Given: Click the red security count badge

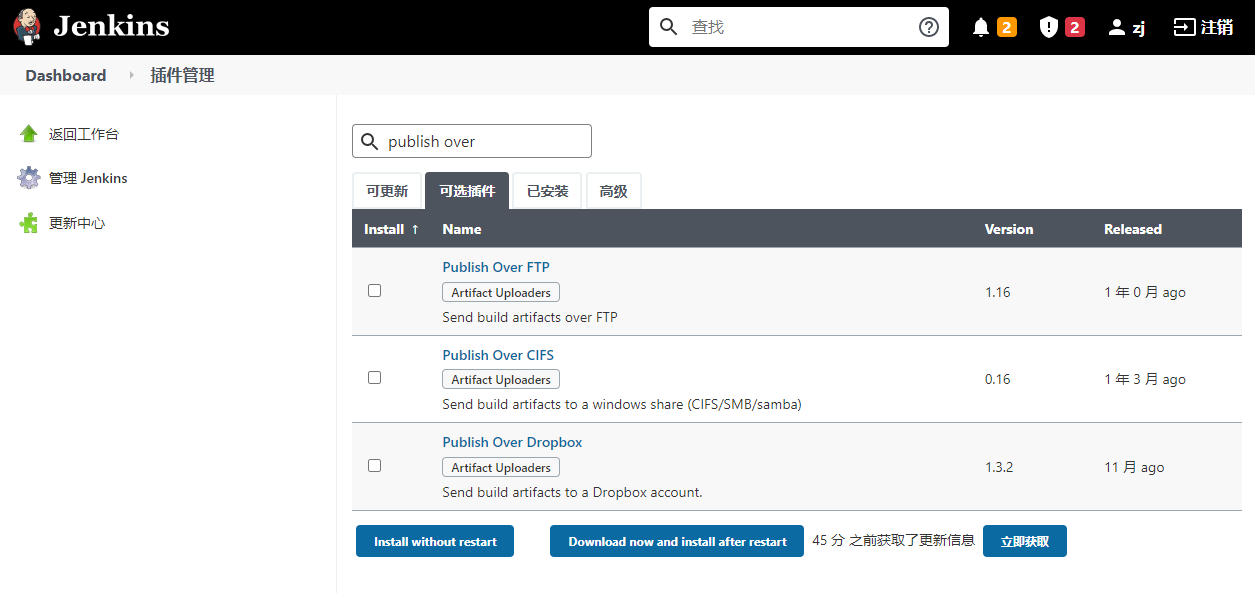Looking at the screenshot, I should [1075, 27].
